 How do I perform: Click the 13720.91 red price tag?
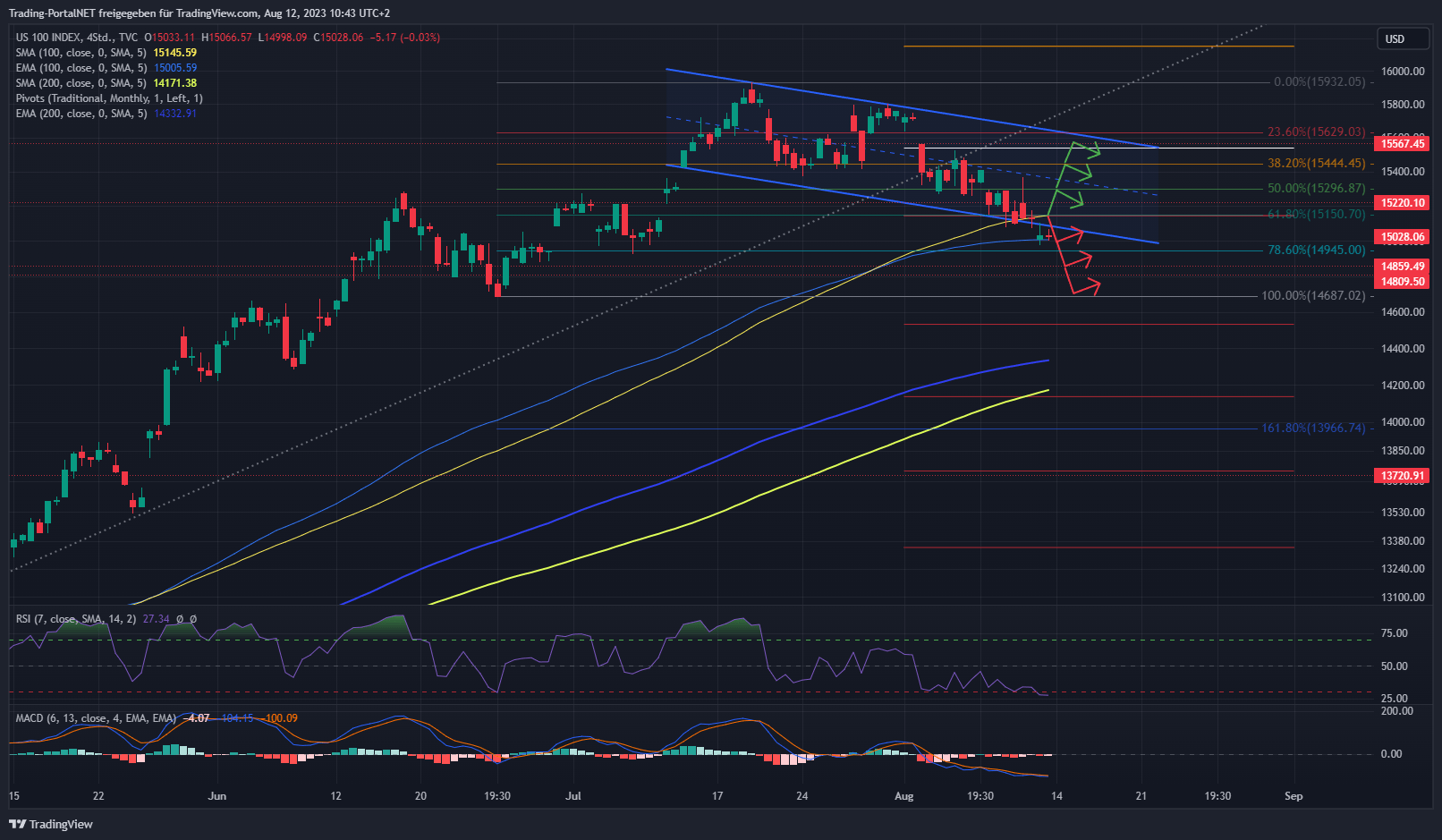(x=1402, y=476)
